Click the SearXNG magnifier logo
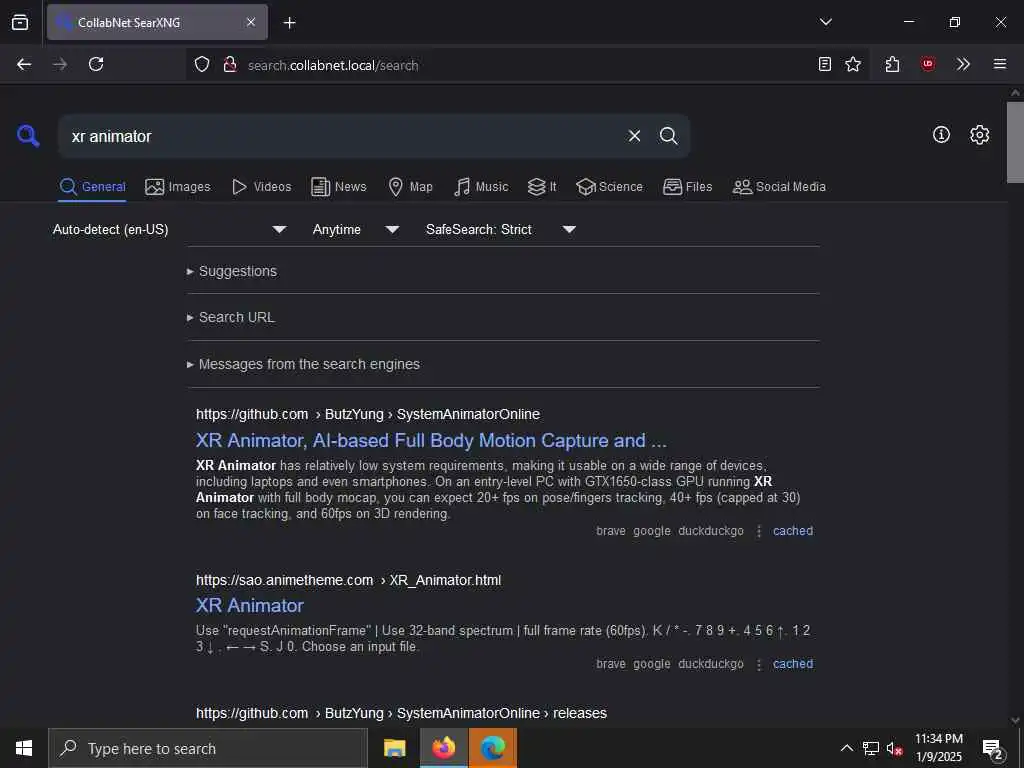Viewport: 1024px width, 768px height. click(28, 136)
